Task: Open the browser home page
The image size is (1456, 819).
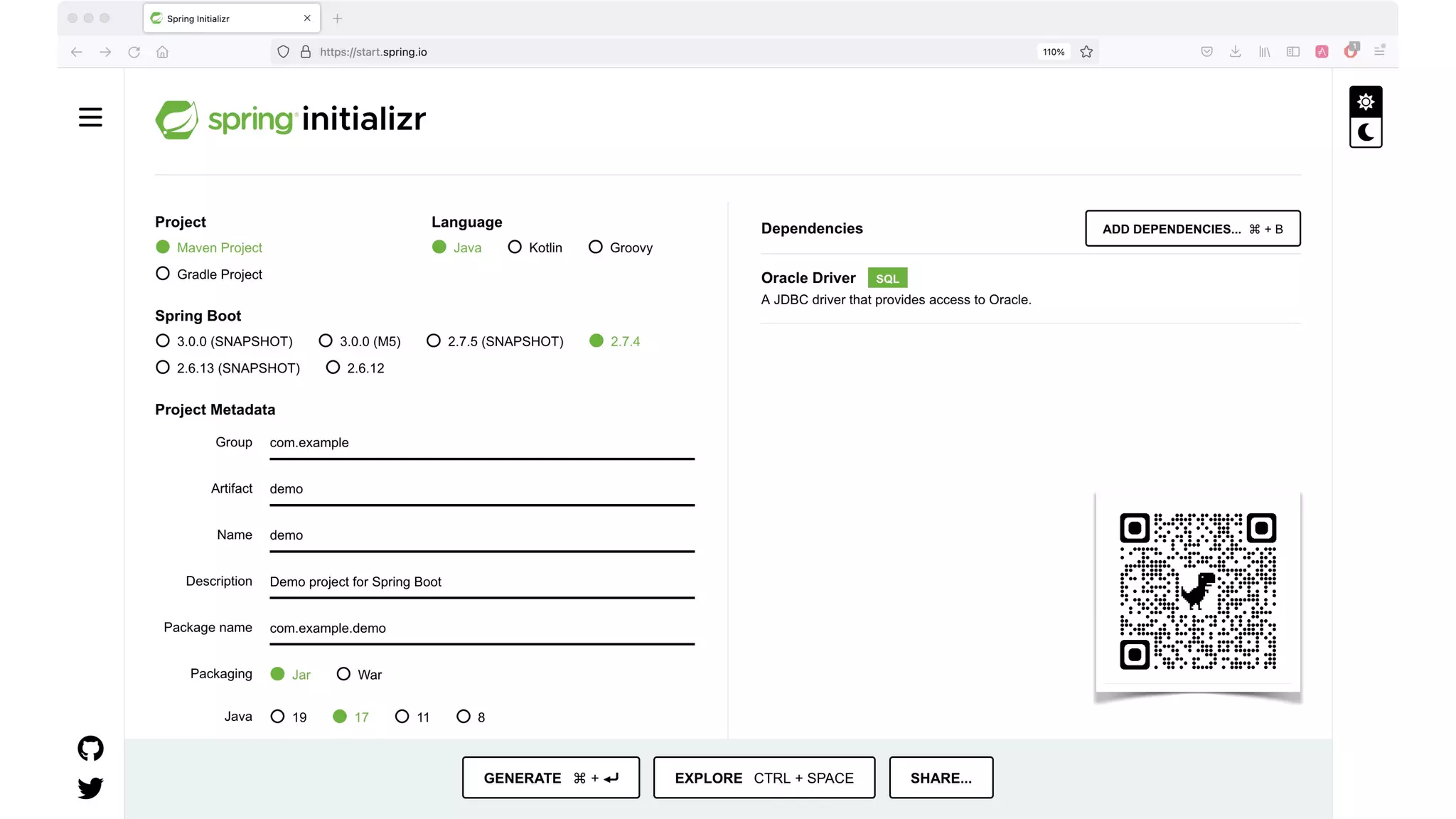Action: [162, 52]
